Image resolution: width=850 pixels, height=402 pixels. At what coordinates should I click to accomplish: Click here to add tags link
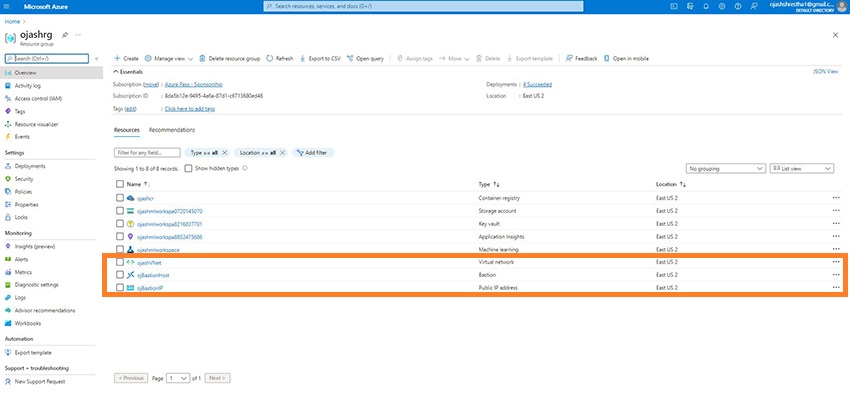pyautogui.click(x=190, y=109)
